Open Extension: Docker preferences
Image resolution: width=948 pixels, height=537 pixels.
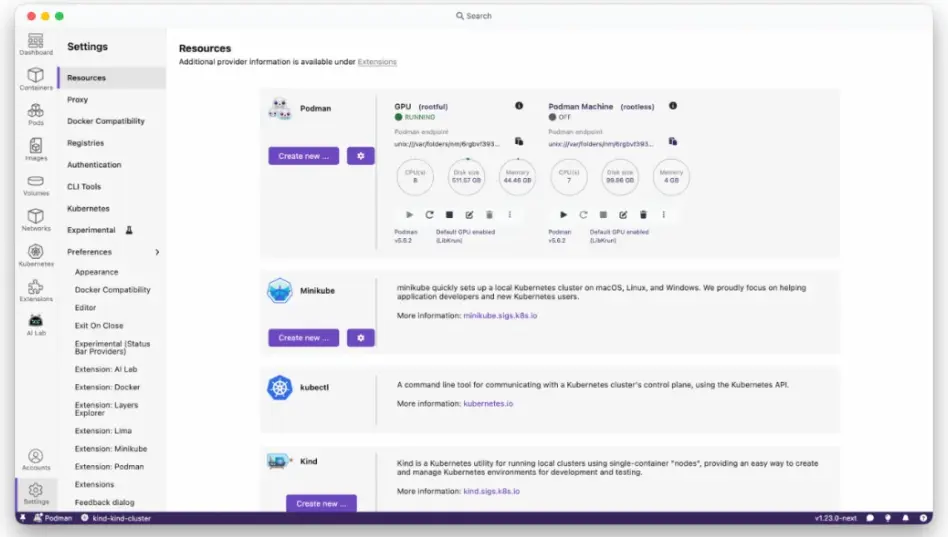click(107, 387)
